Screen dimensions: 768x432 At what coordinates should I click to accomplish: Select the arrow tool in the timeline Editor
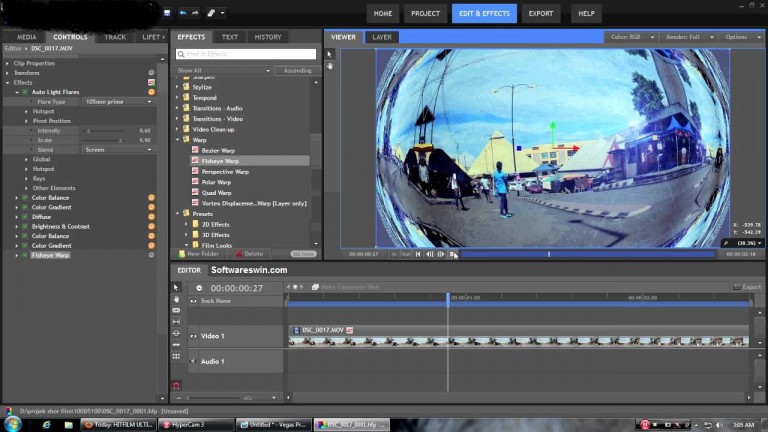(177, 288)
